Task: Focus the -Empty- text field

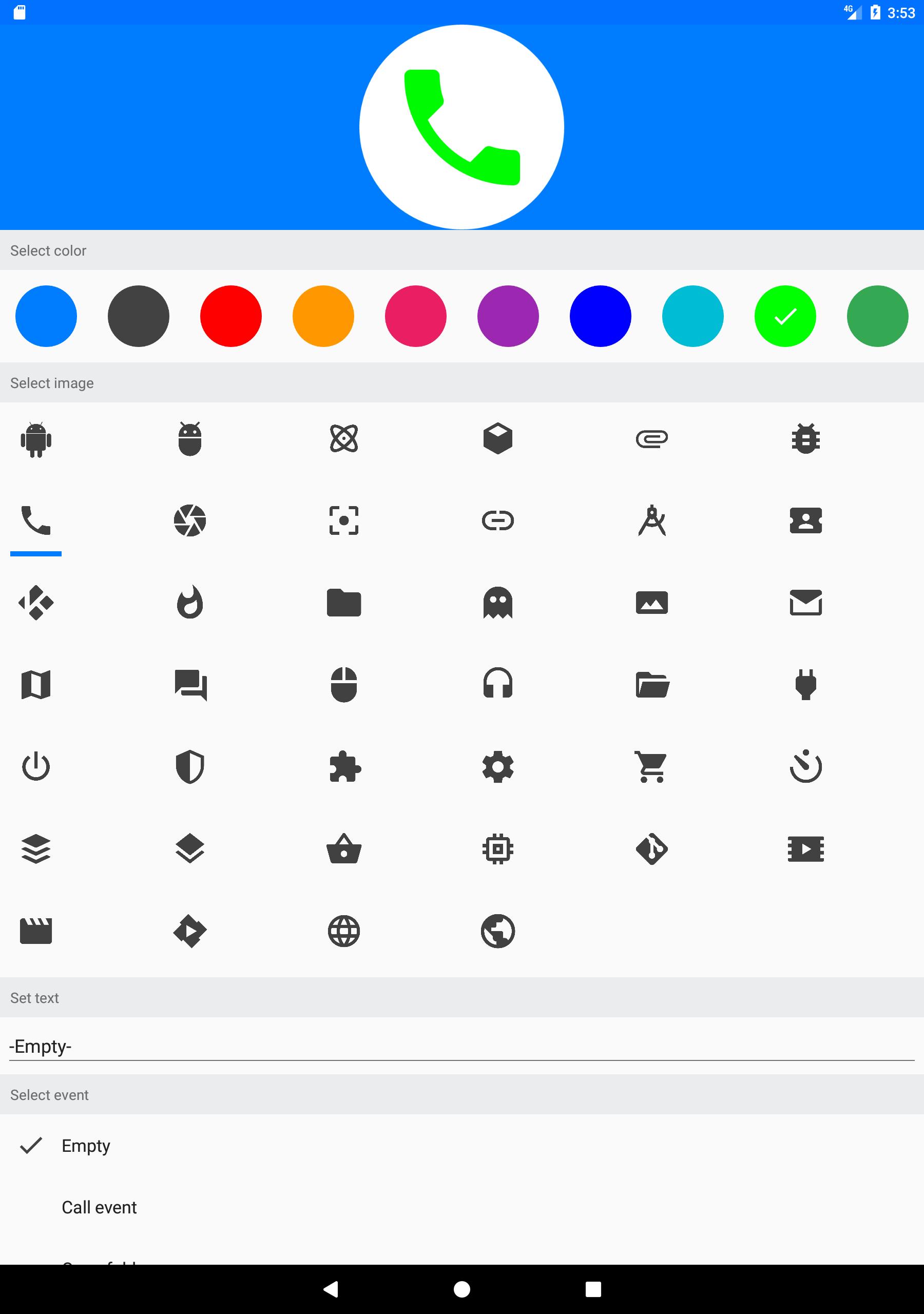Action: [462, 1046]
